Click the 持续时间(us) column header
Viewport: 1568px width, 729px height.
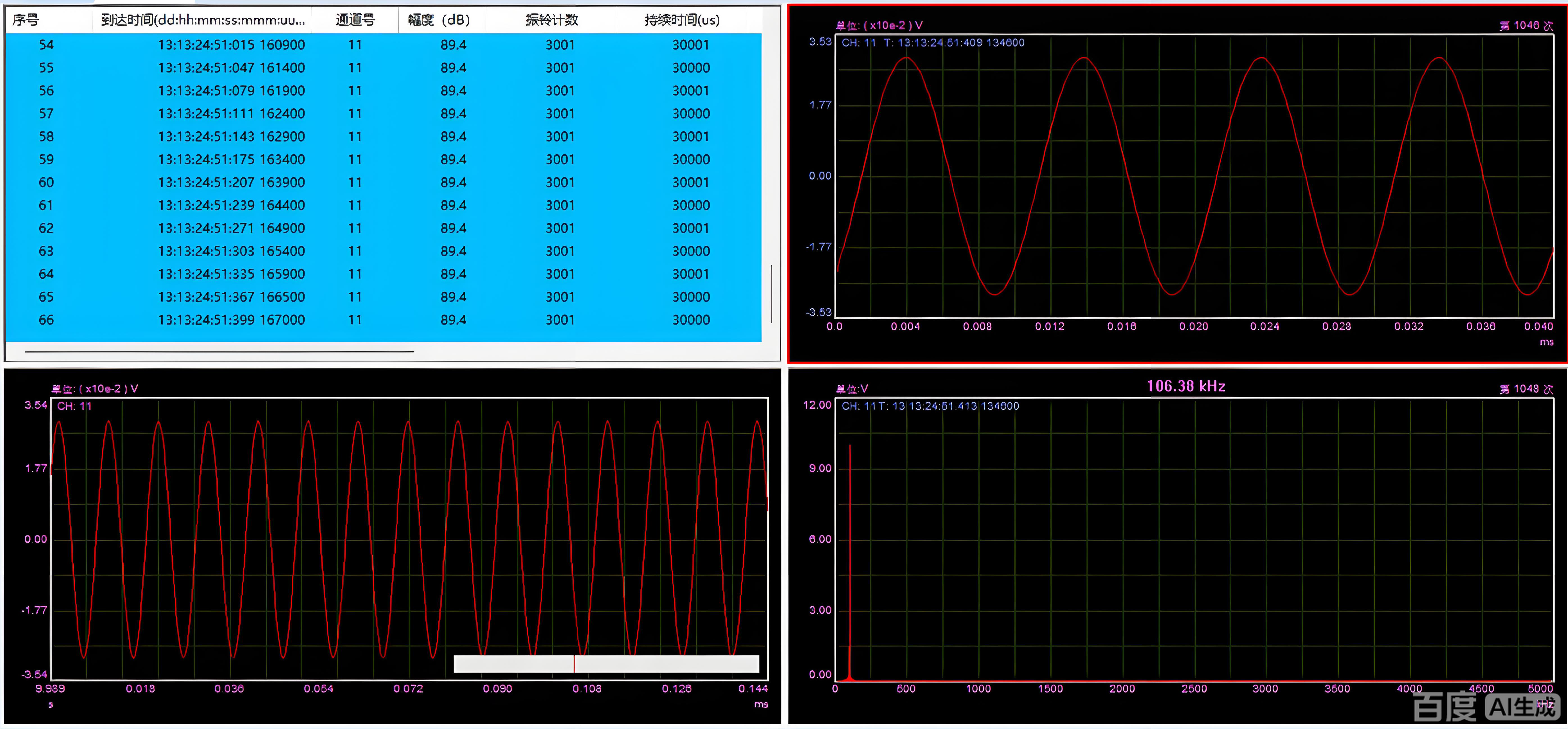(682, 20)
